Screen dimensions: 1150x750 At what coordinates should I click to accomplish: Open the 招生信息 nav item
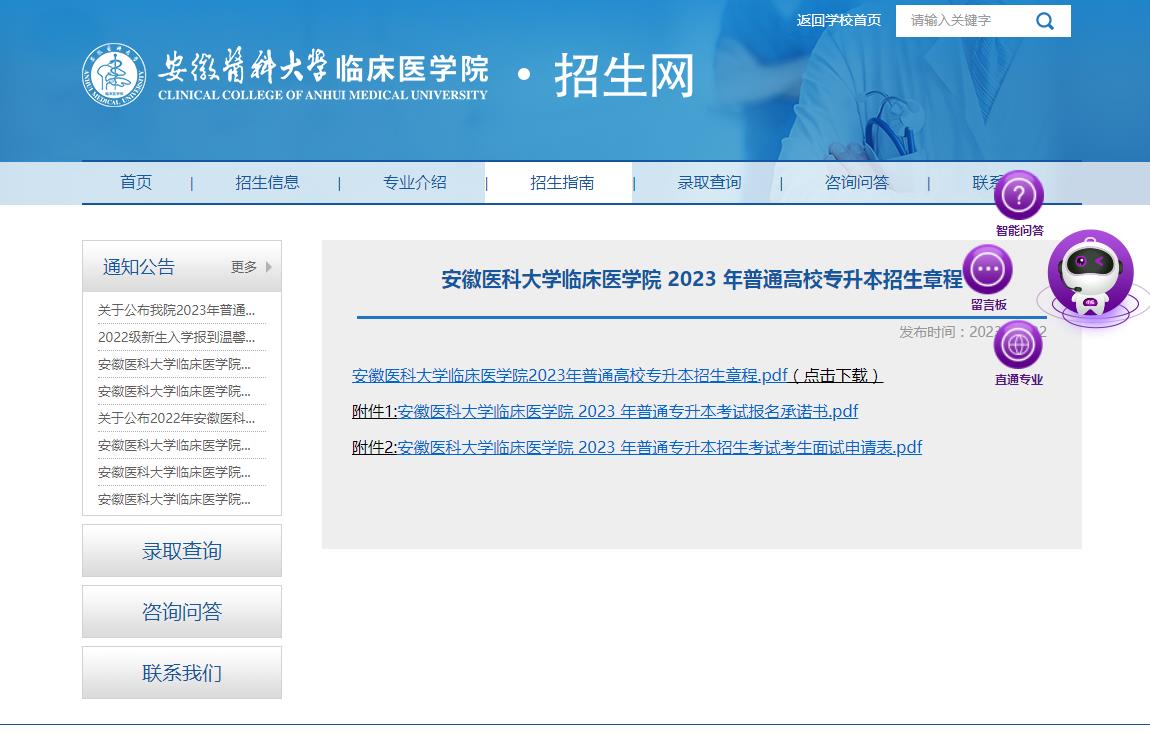pyautogui.click(x=267, y=183)
